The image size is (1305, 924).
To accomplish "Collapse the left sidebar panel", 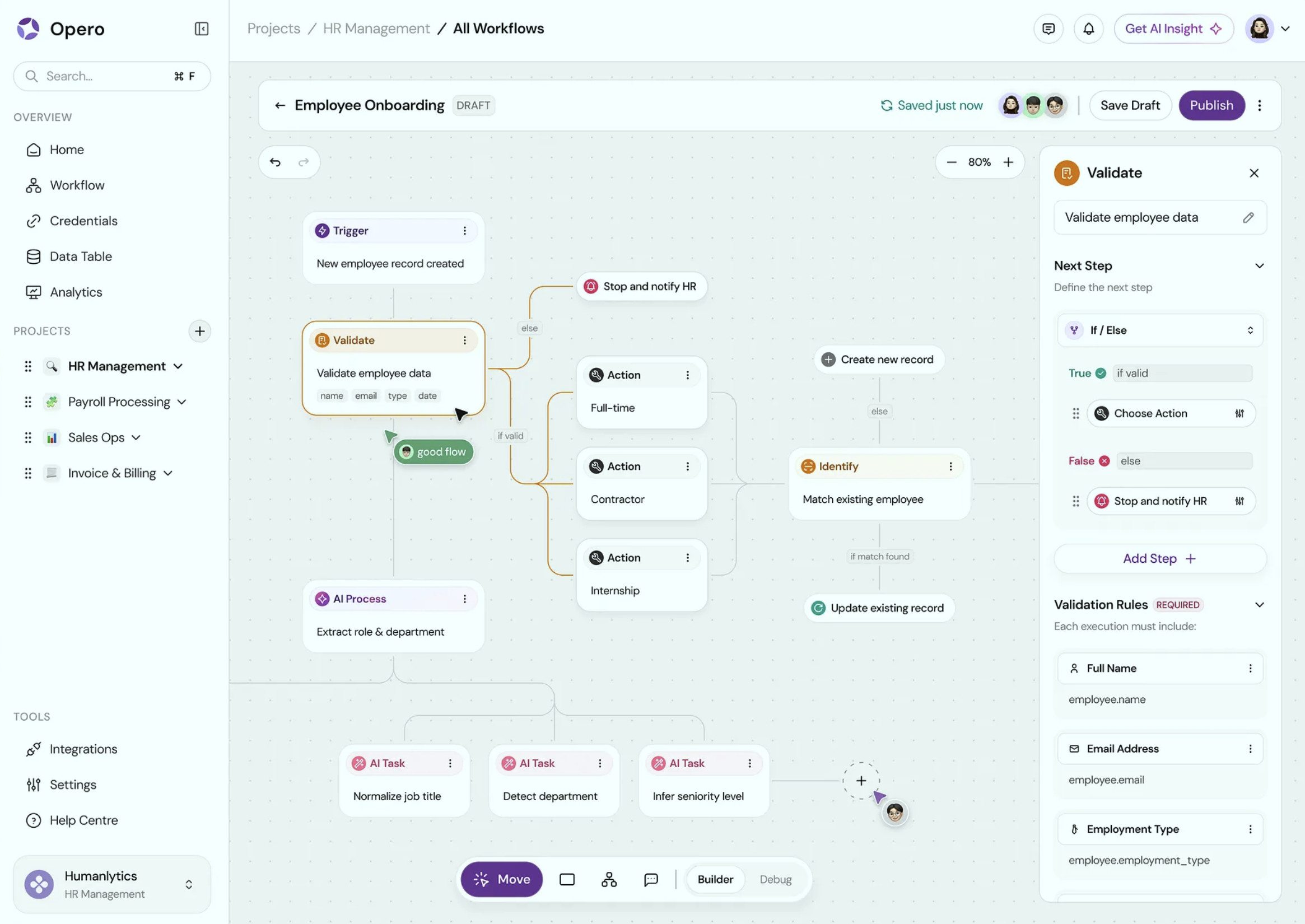I will pyautogui.click(x=202, y=29).
